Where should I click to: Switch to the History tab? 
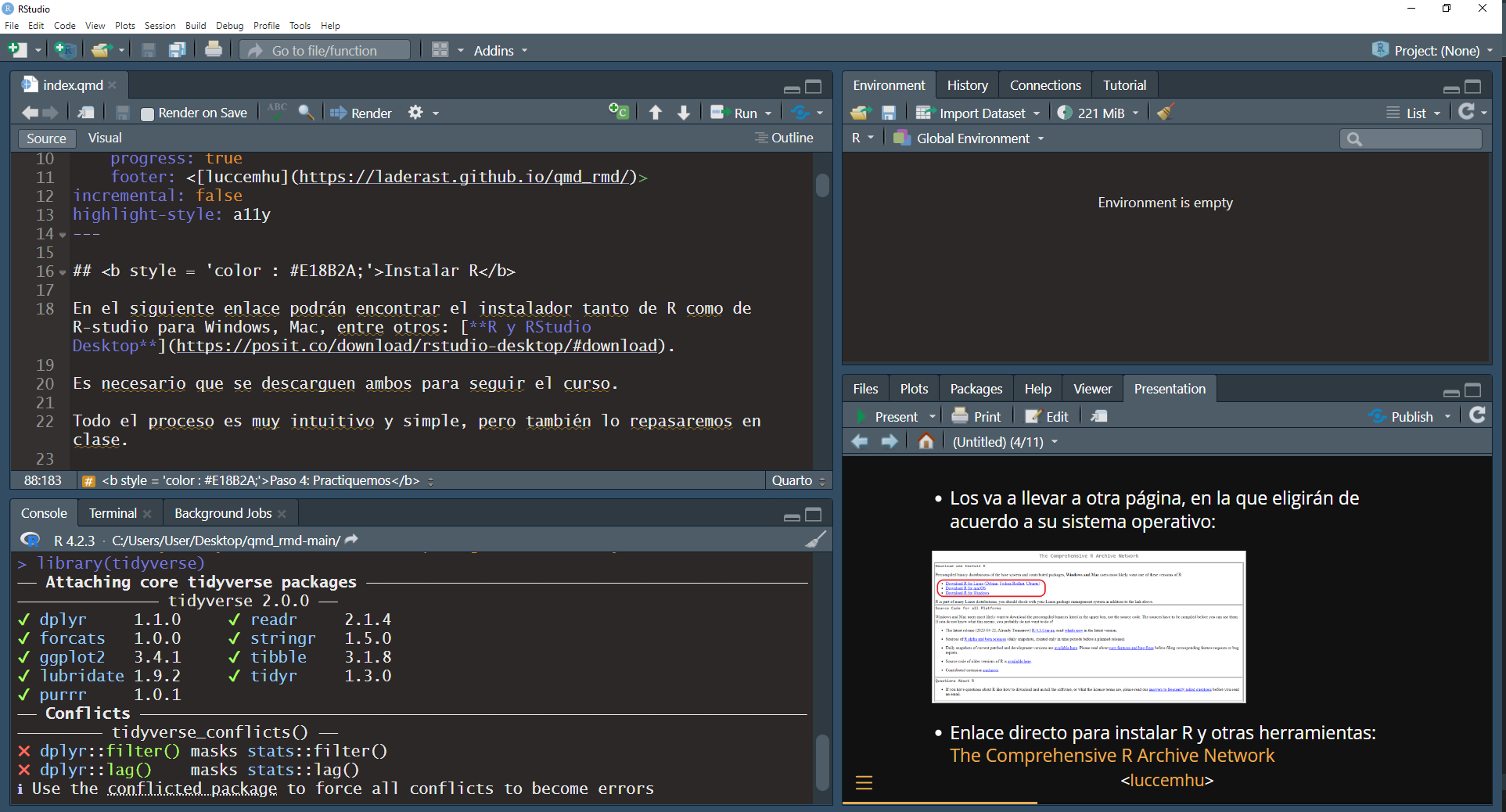[x=967, y=84]
